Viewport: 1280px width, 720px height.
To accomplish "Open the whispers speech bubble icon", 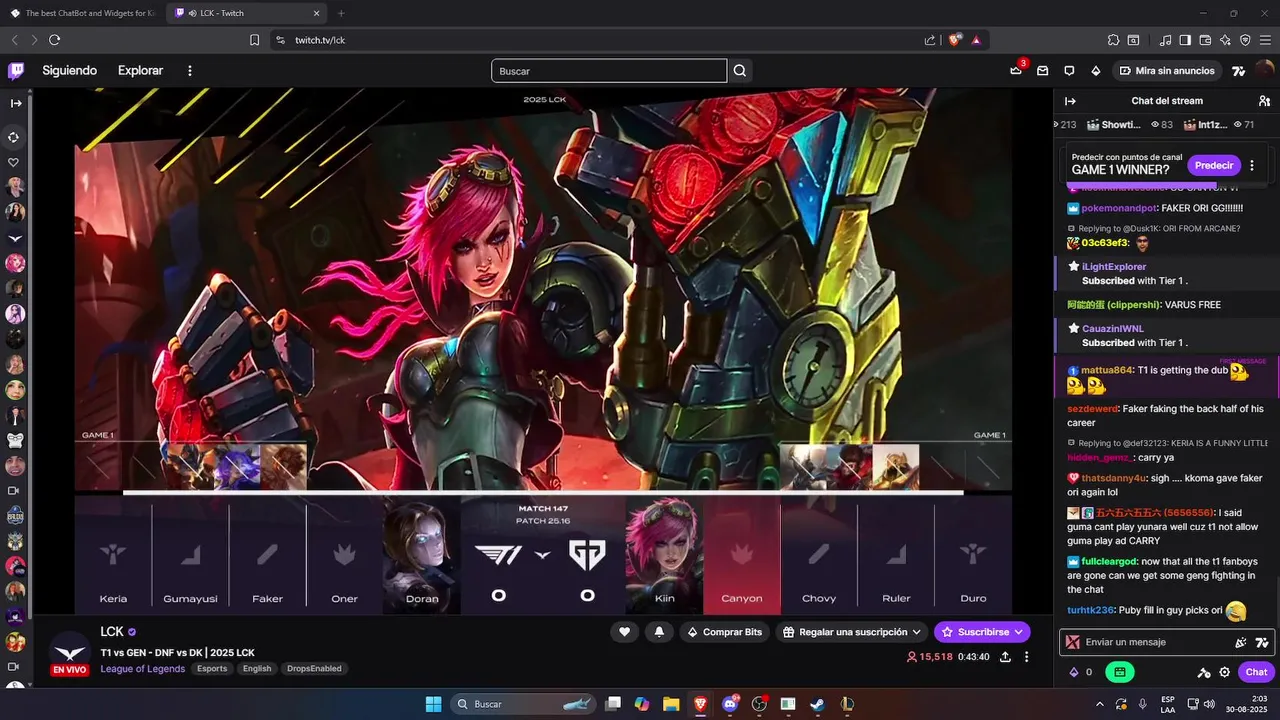I will [x=1069, y=71].
